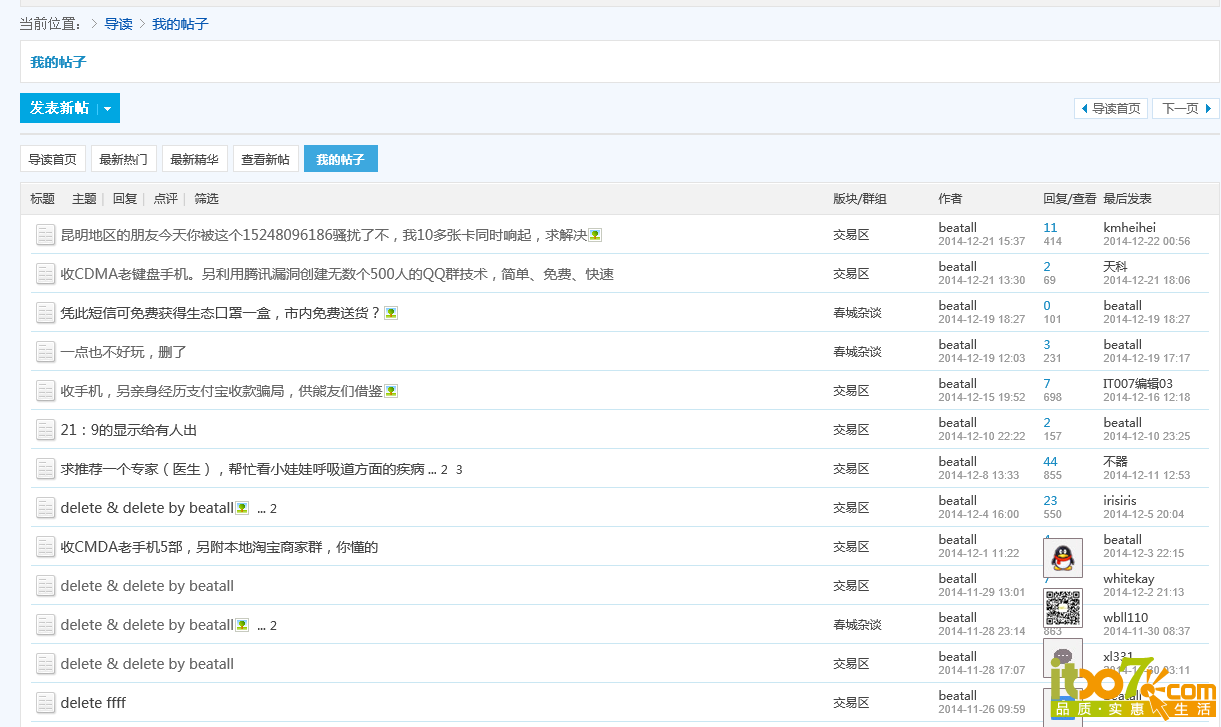Open the 点评 filter dropdown
1221x727 pixels.
pyautogui.click(x=166, y=199)
